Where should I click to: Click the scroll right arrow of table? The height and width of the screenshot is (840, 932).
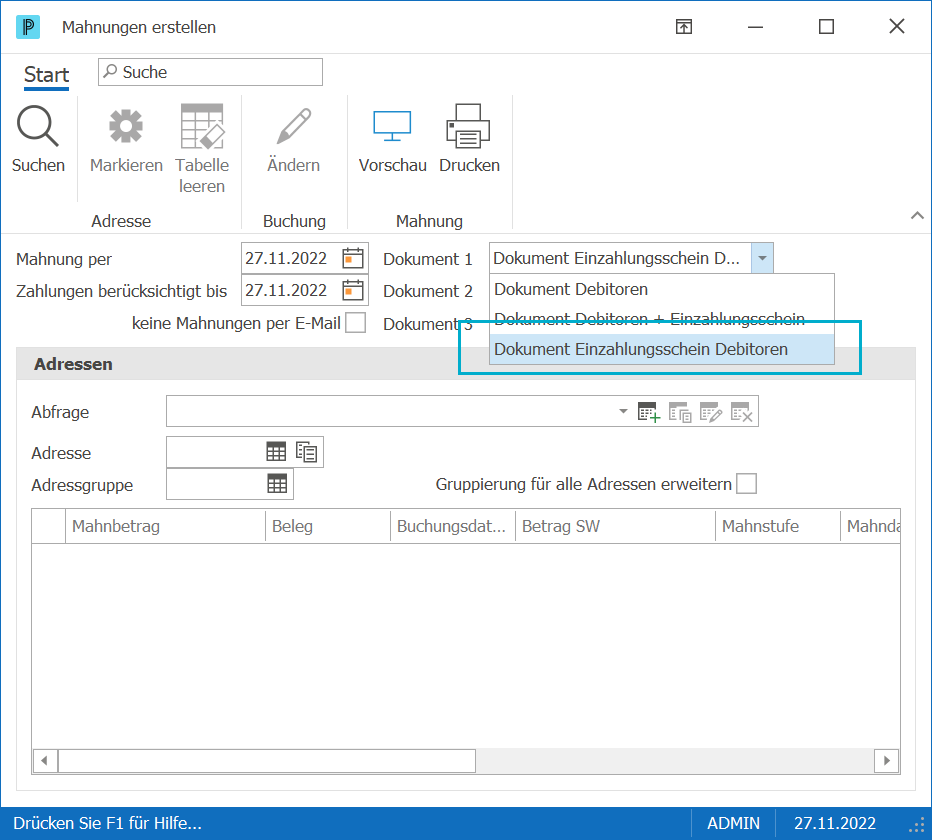(887, 761)
